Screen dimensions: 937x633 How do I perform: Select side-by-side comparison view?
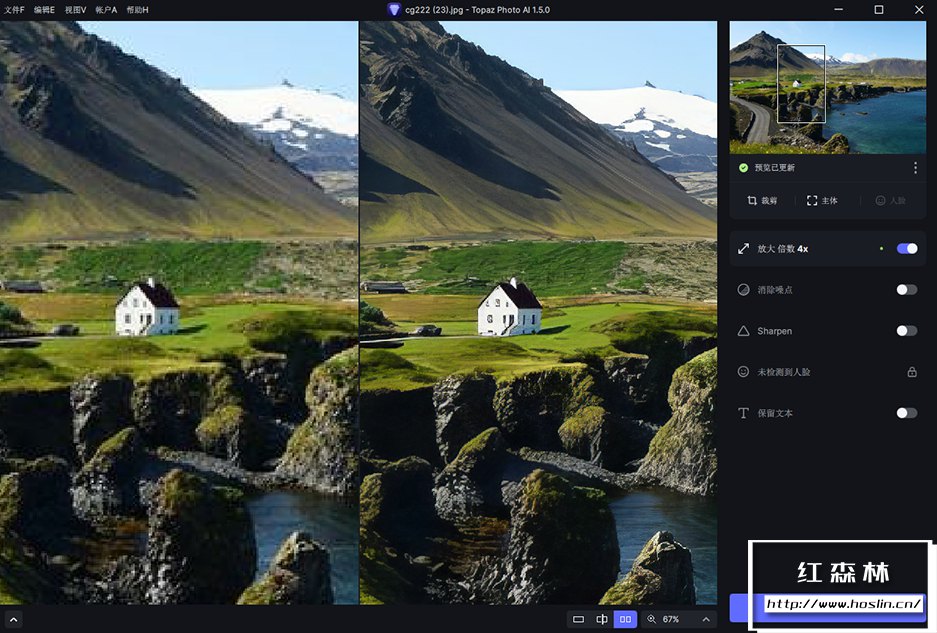click(625, 619)
